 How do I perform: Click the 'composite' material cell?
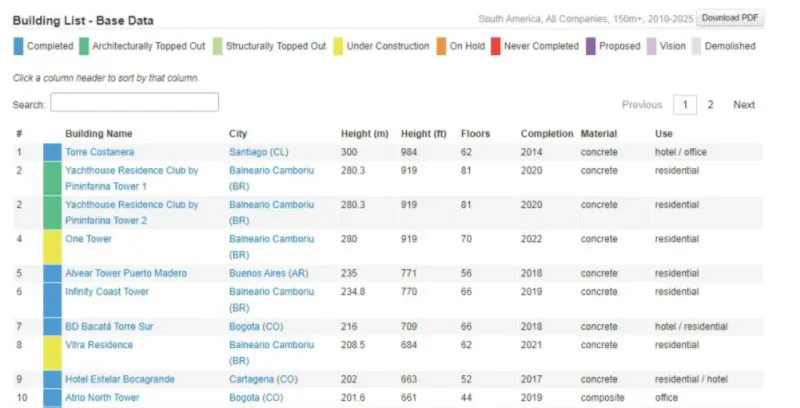tap(602, 397)
